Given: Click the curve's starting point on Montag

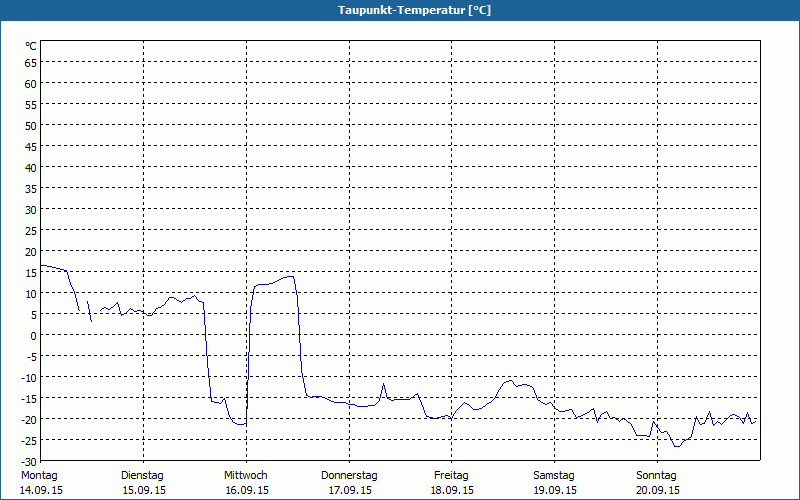Looking at the screenshot, I should (x=41, y=265).
